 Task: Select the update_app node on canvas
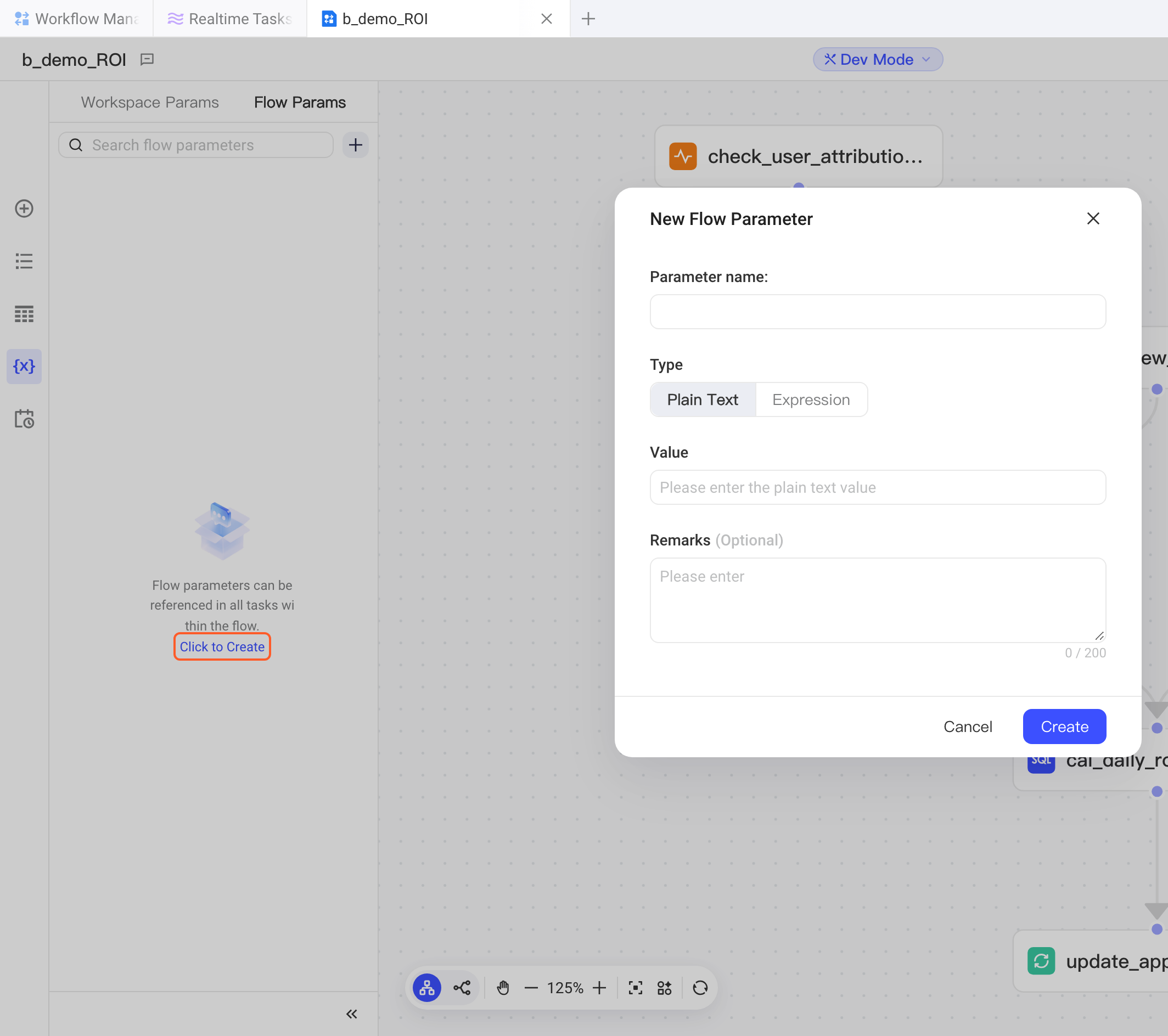coord(1091,961)
